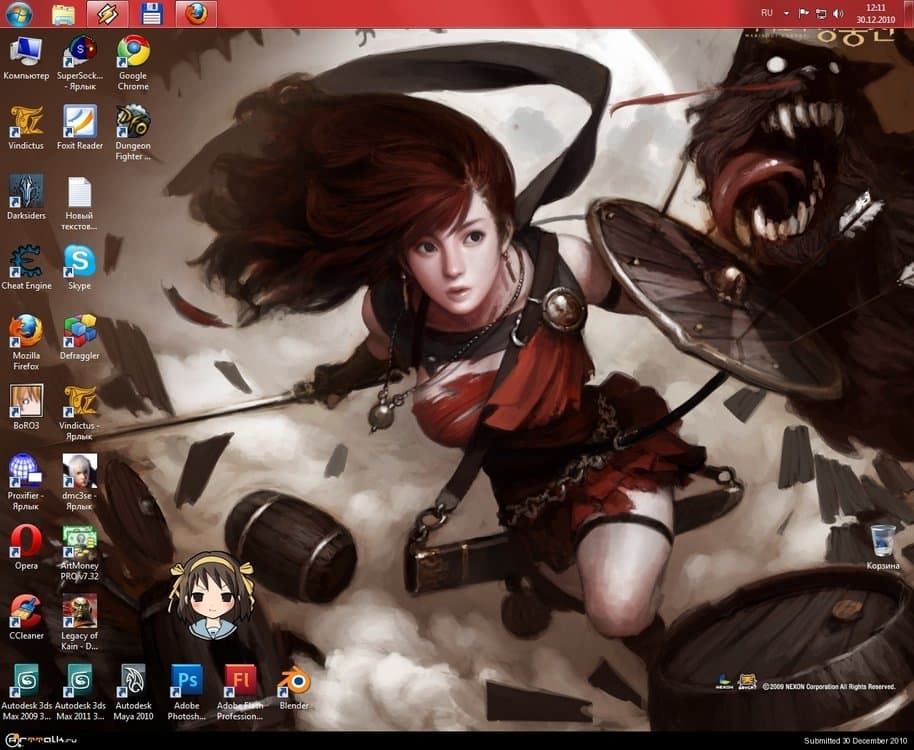Select the Opera browser desktop icon
Screen dimensions: 914x750
point(26,541)
